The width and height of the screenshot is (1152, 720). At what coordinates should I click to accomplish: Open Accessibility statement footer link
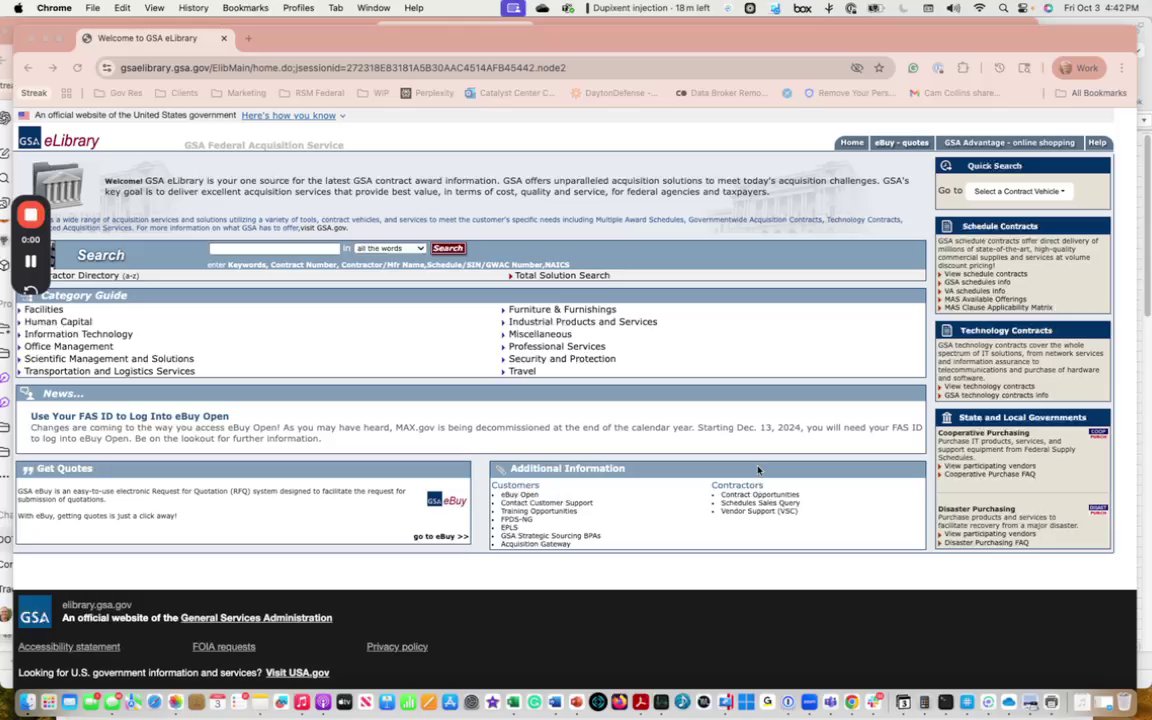click(69, 647)
